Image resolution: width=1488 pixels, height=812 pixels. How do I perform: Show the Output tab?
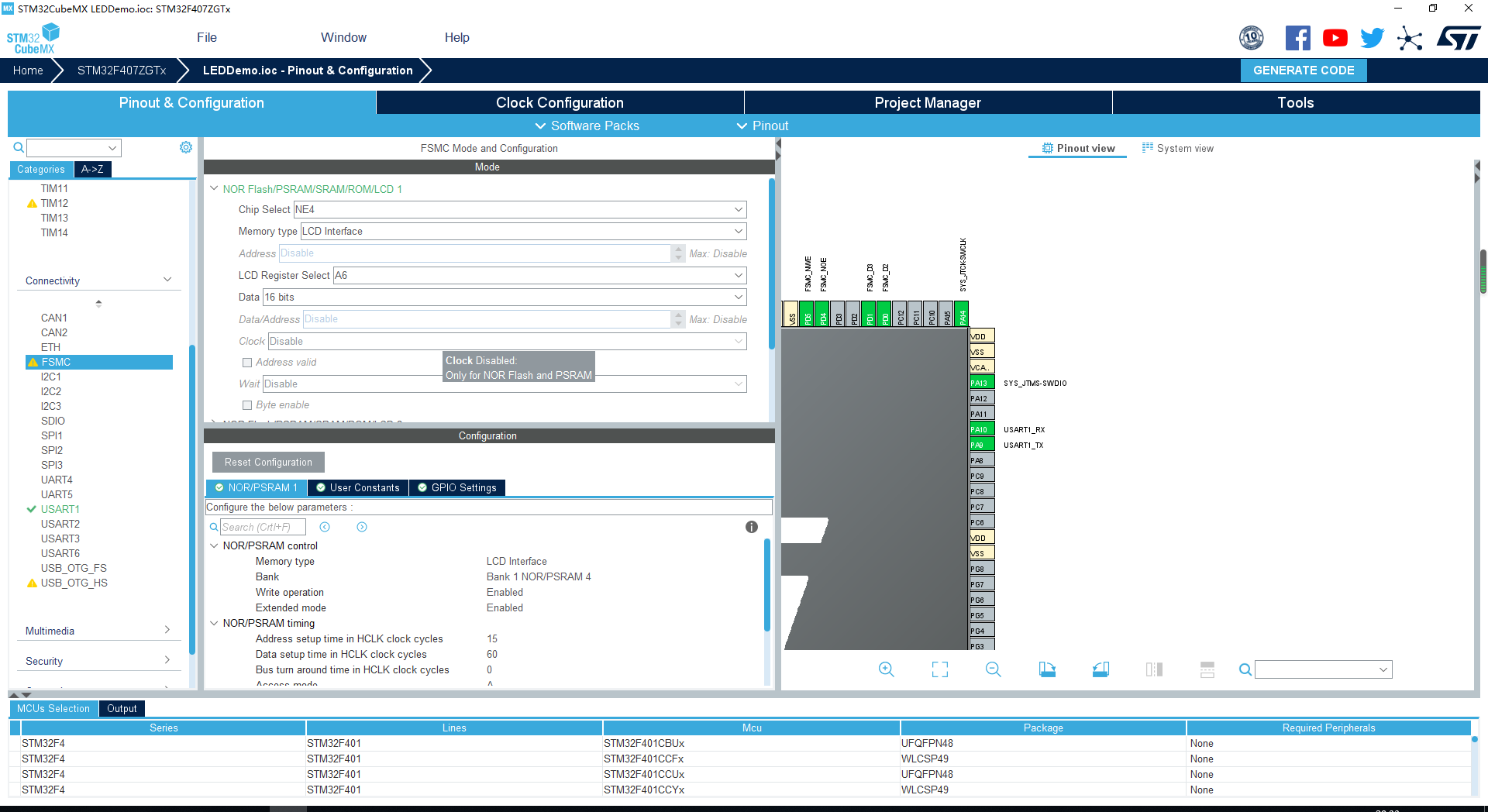pyautogui.click(x=122, y=708)
